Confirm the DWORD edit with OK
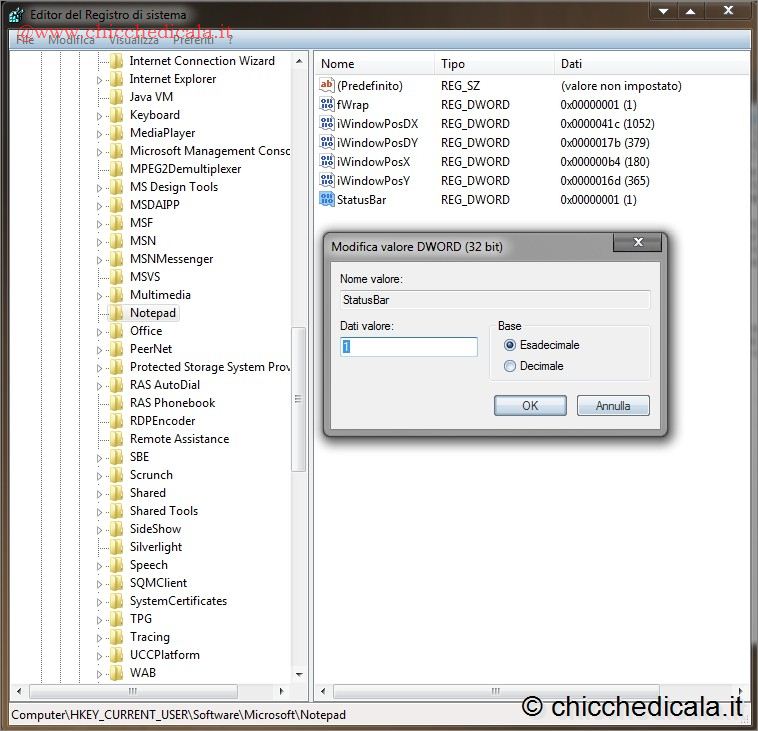758x731 pixels. pyautogui.click(x=530, y=405)
